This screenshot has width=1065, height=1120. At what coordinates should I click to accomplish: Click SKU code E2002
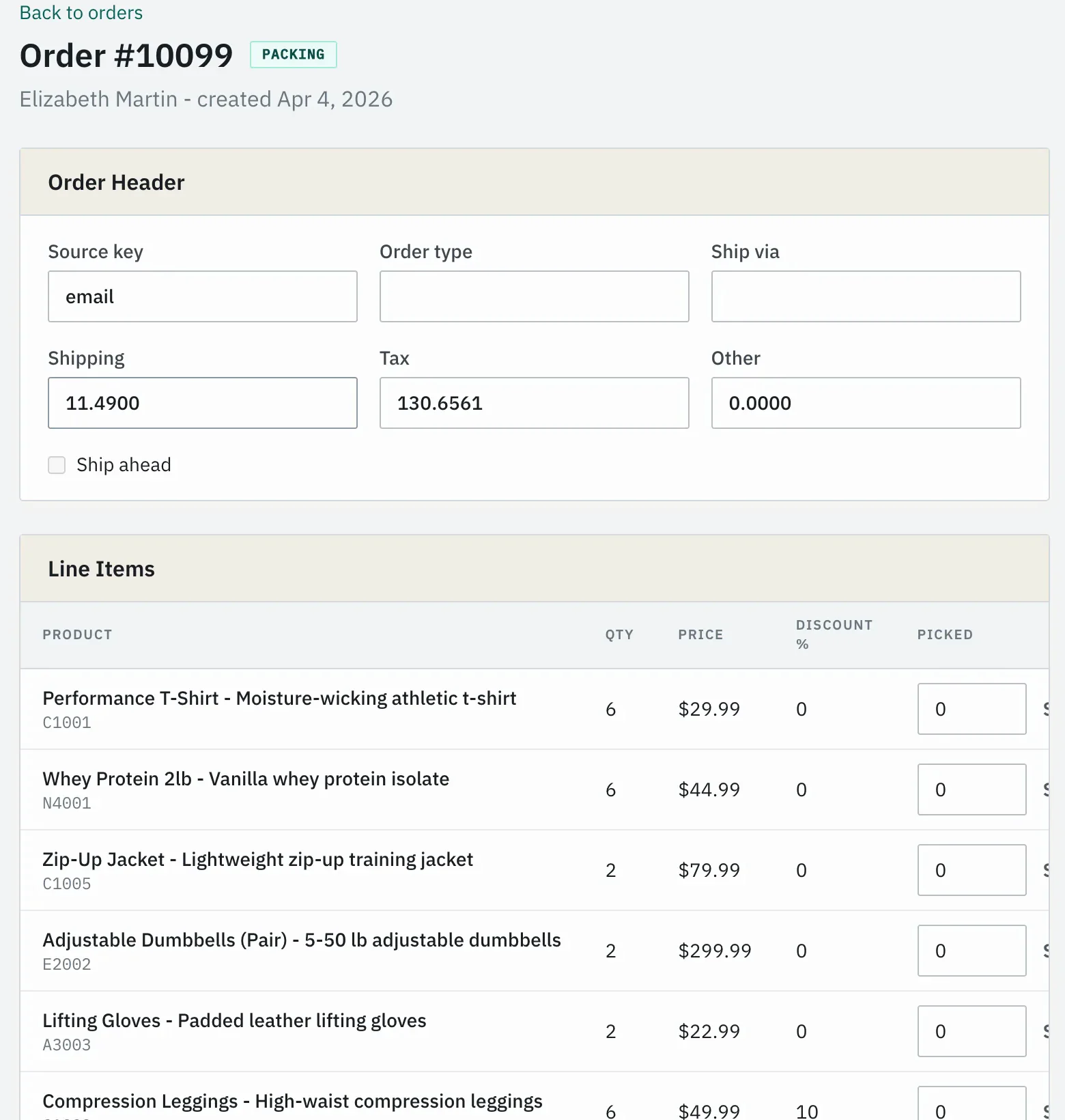(67, 964)
